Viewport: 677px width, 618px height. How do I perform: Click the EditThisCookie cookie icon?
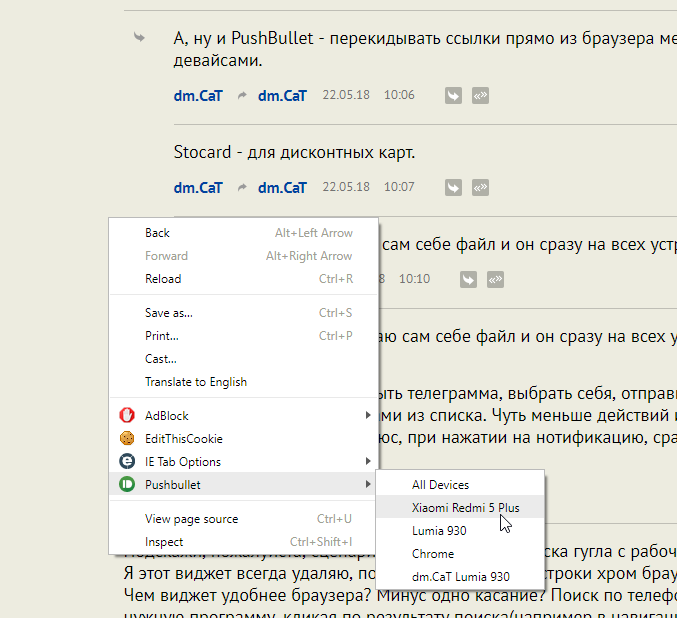pos(127,438)
